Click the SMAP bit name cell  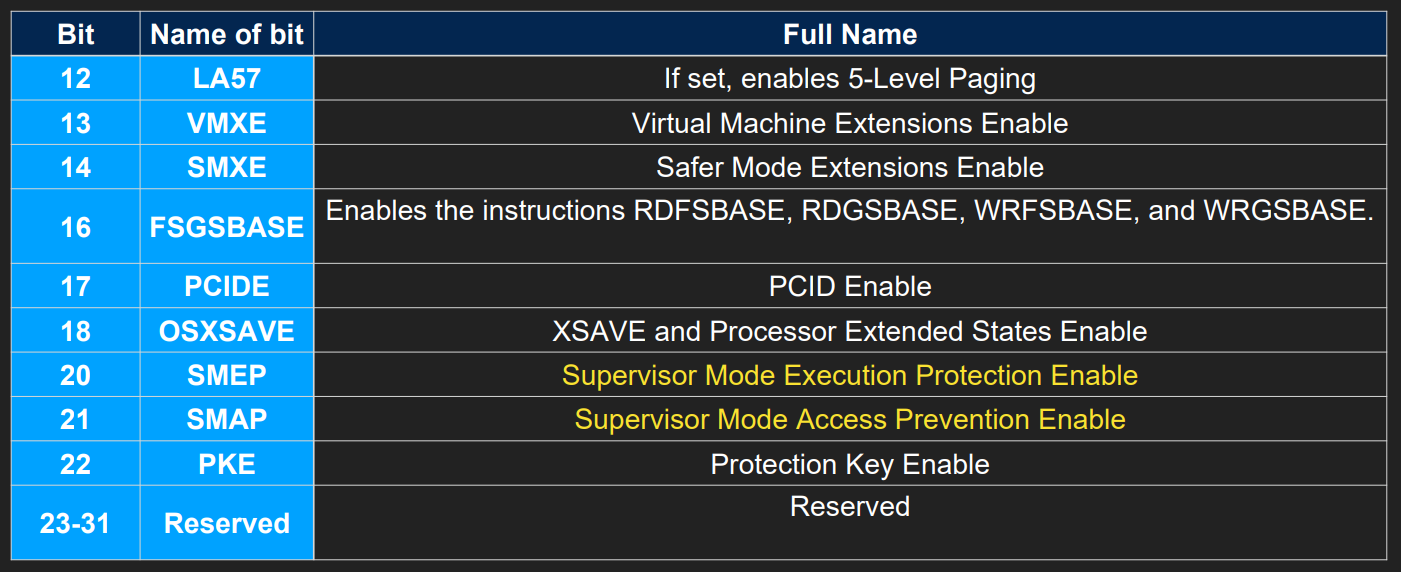coord(227,419)
